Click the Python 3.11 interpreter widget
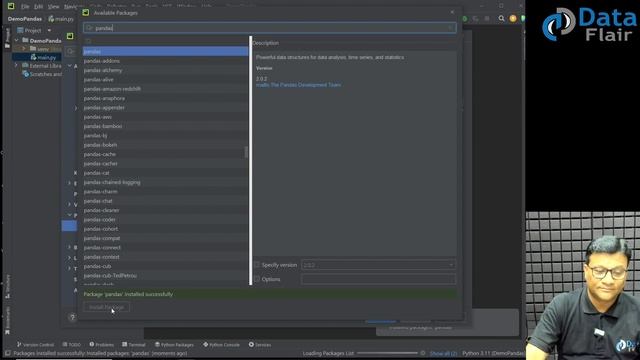Screen dimensions: 640x360 click(x=493, y=353)
